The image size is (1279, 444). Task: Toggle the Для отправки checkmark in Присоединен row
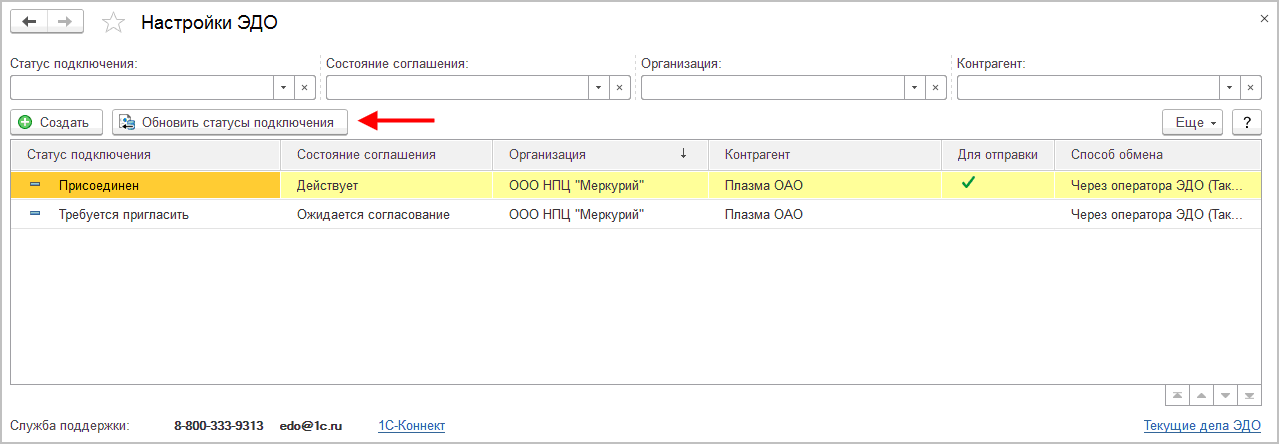point(967,183)
